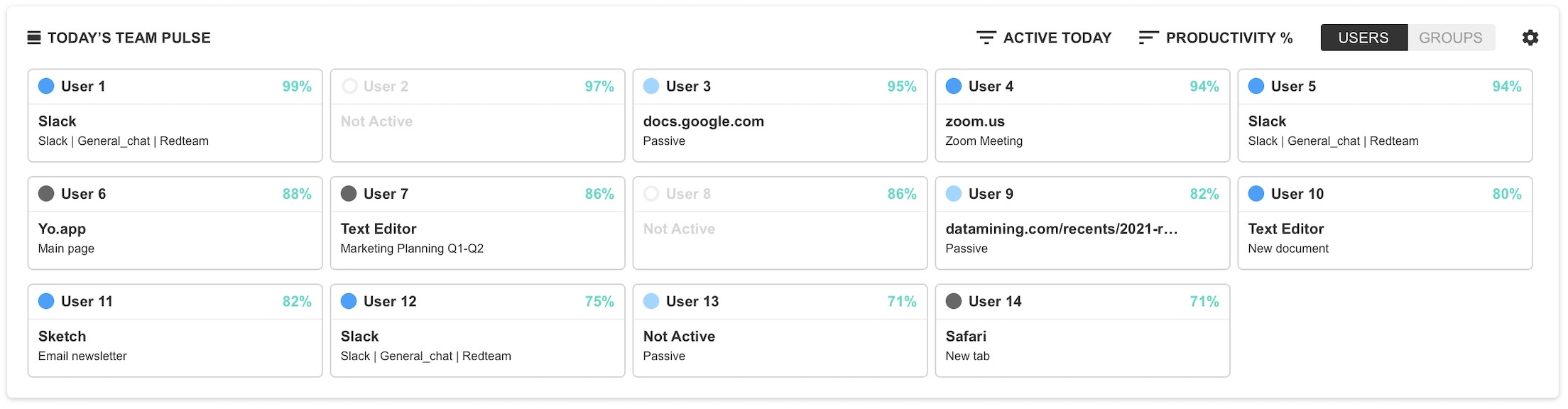Click User 2's empty inactive status circle
1568x409 pixels.
(x=349, y=86)
